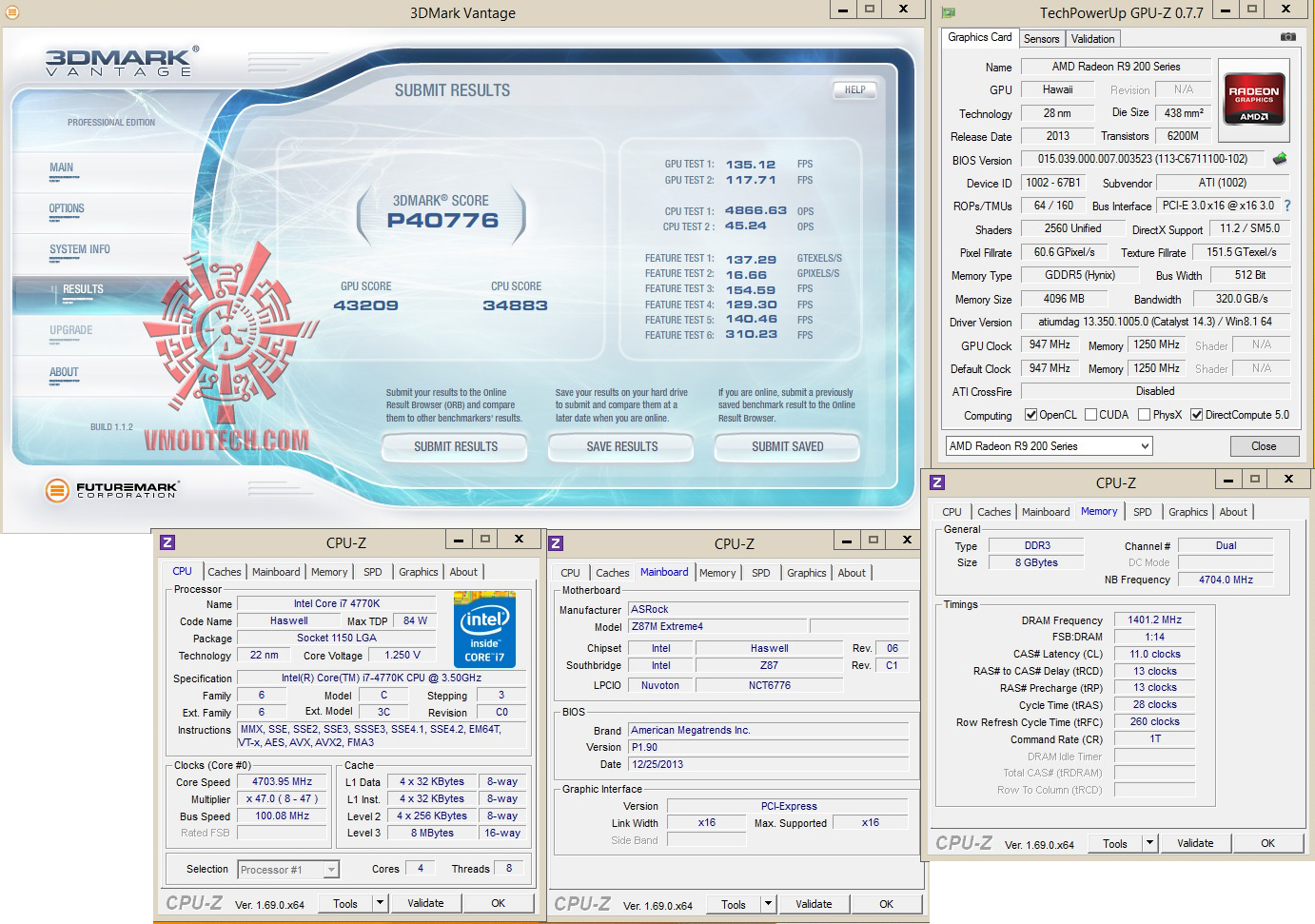Open the CPU tab in the CPU-Z Mainboard window
The height and width of the screenshot is (924, 1315).
tap(571, 573)
